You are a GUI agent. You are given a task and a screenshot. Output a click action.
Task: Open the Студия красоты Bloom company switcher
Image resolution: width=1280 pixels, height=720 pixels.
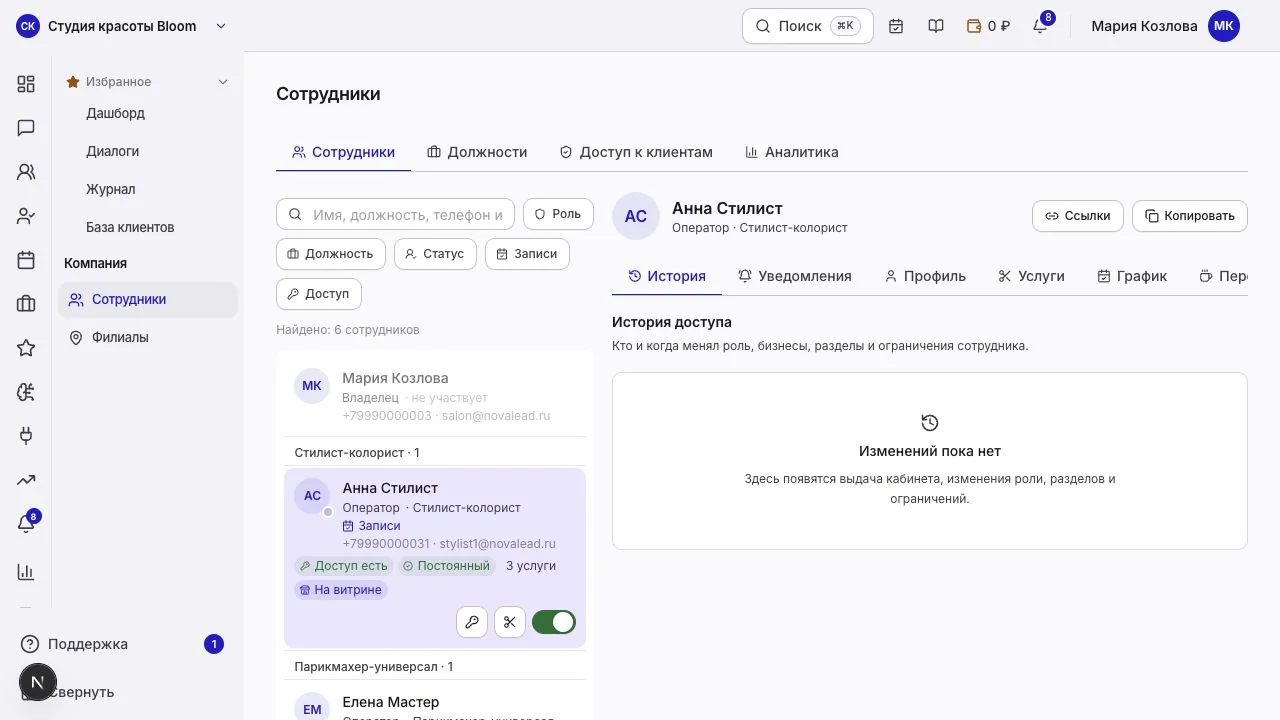[x=122, y=26]
